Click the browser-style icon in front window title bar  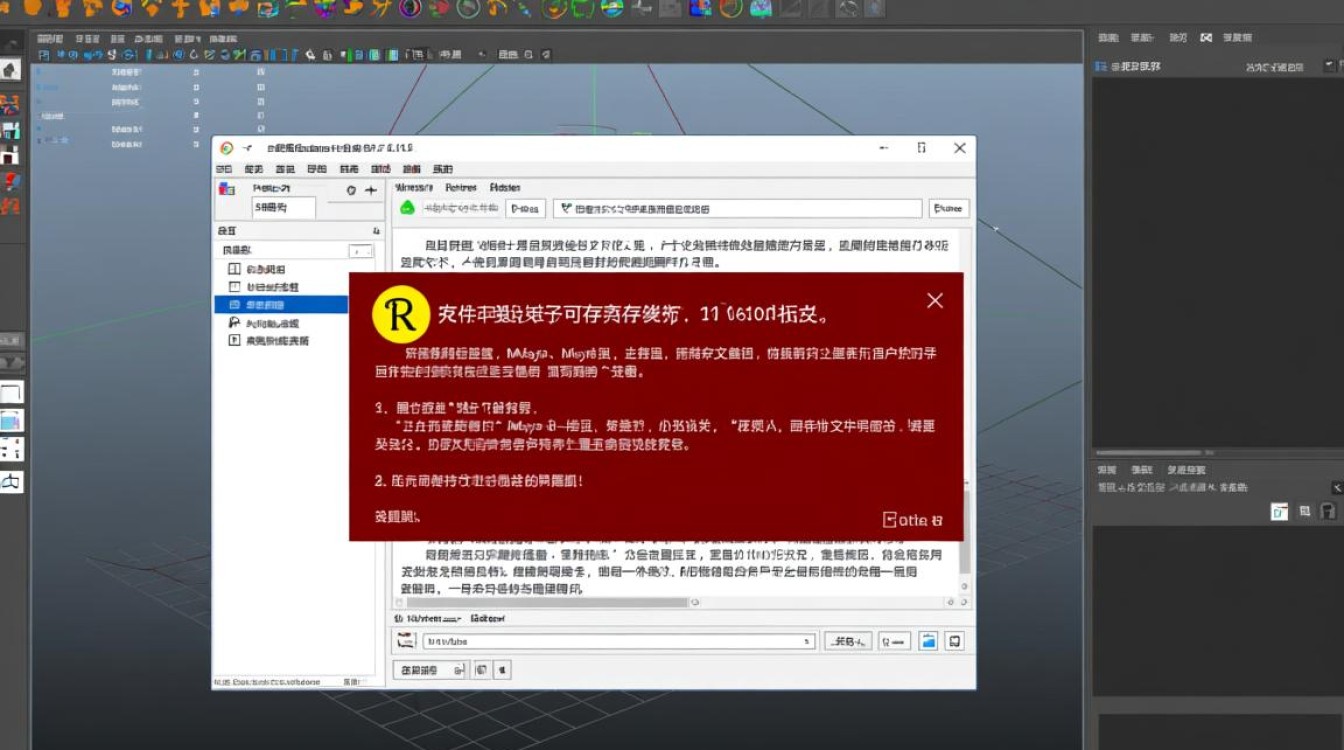tap(226, 148)
